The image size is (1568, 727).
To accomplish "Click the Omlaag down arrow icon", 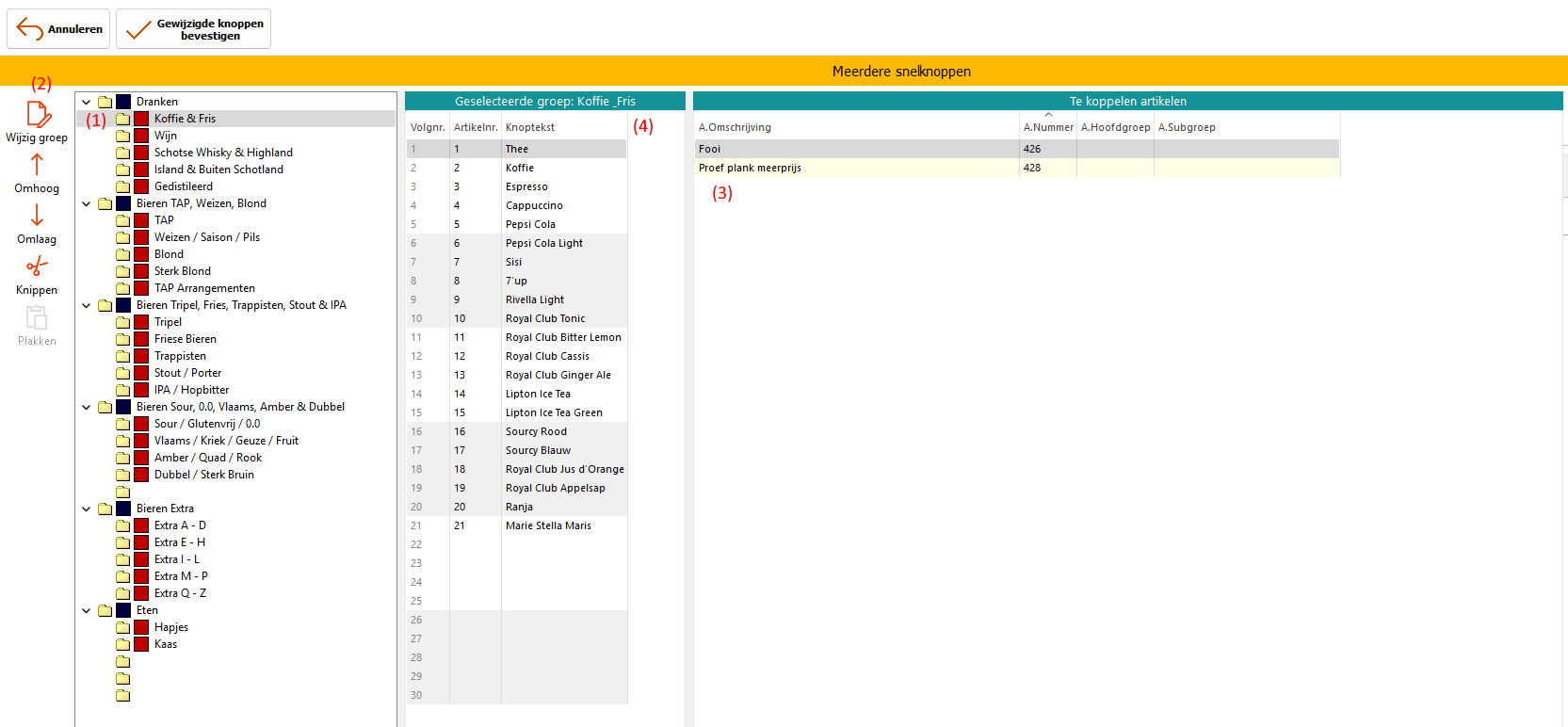I will [37, 216].
